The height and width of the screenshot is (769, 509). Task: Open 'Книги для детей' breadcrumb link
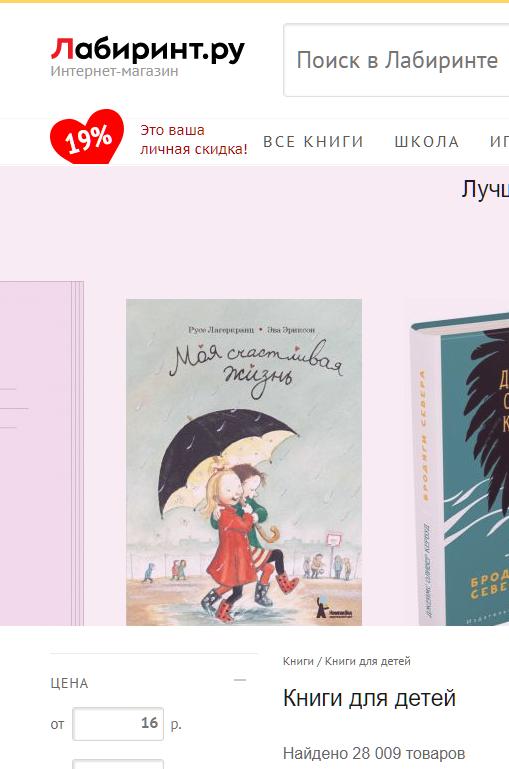367,661
